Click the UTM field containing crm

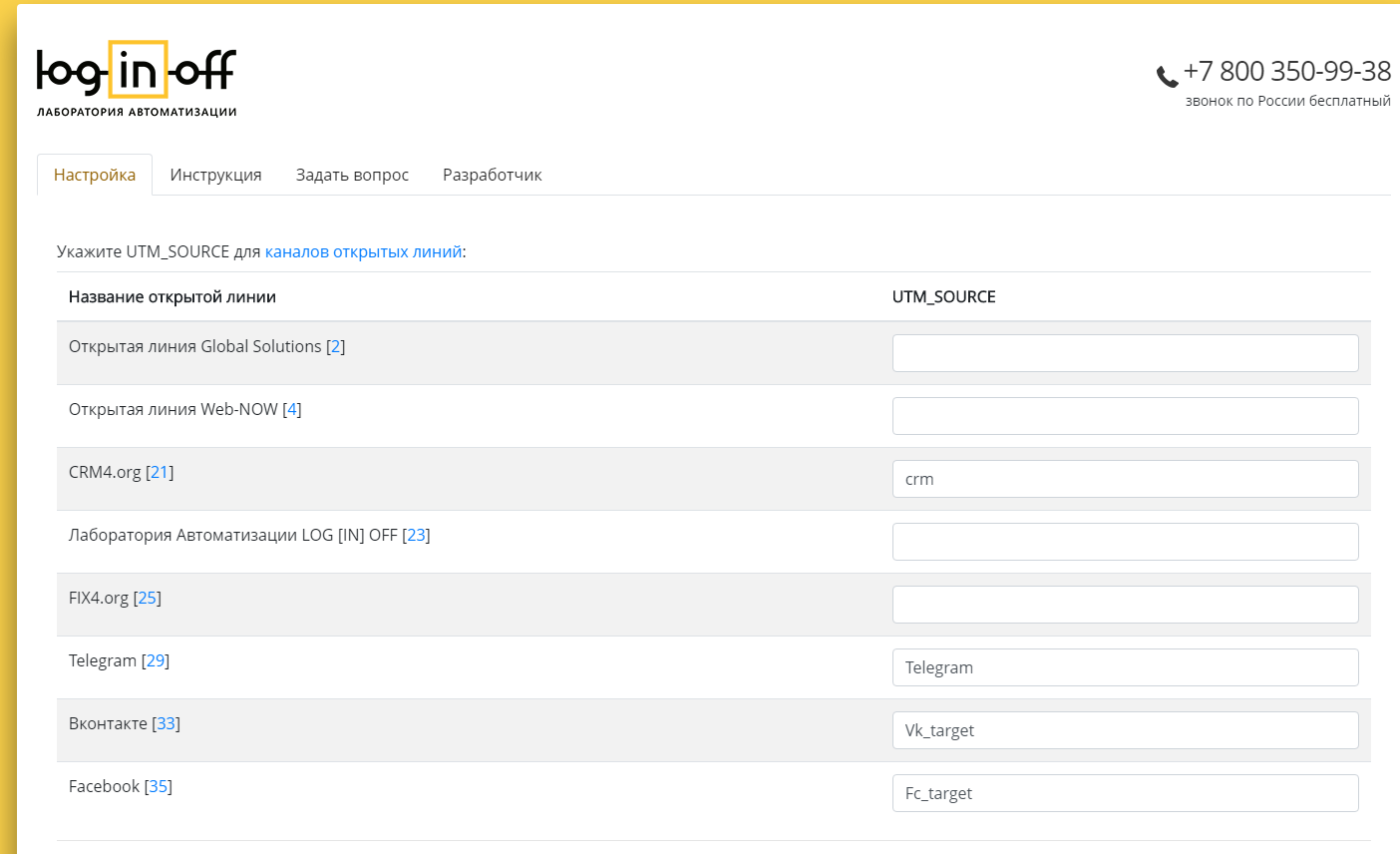coord(1125,479)
